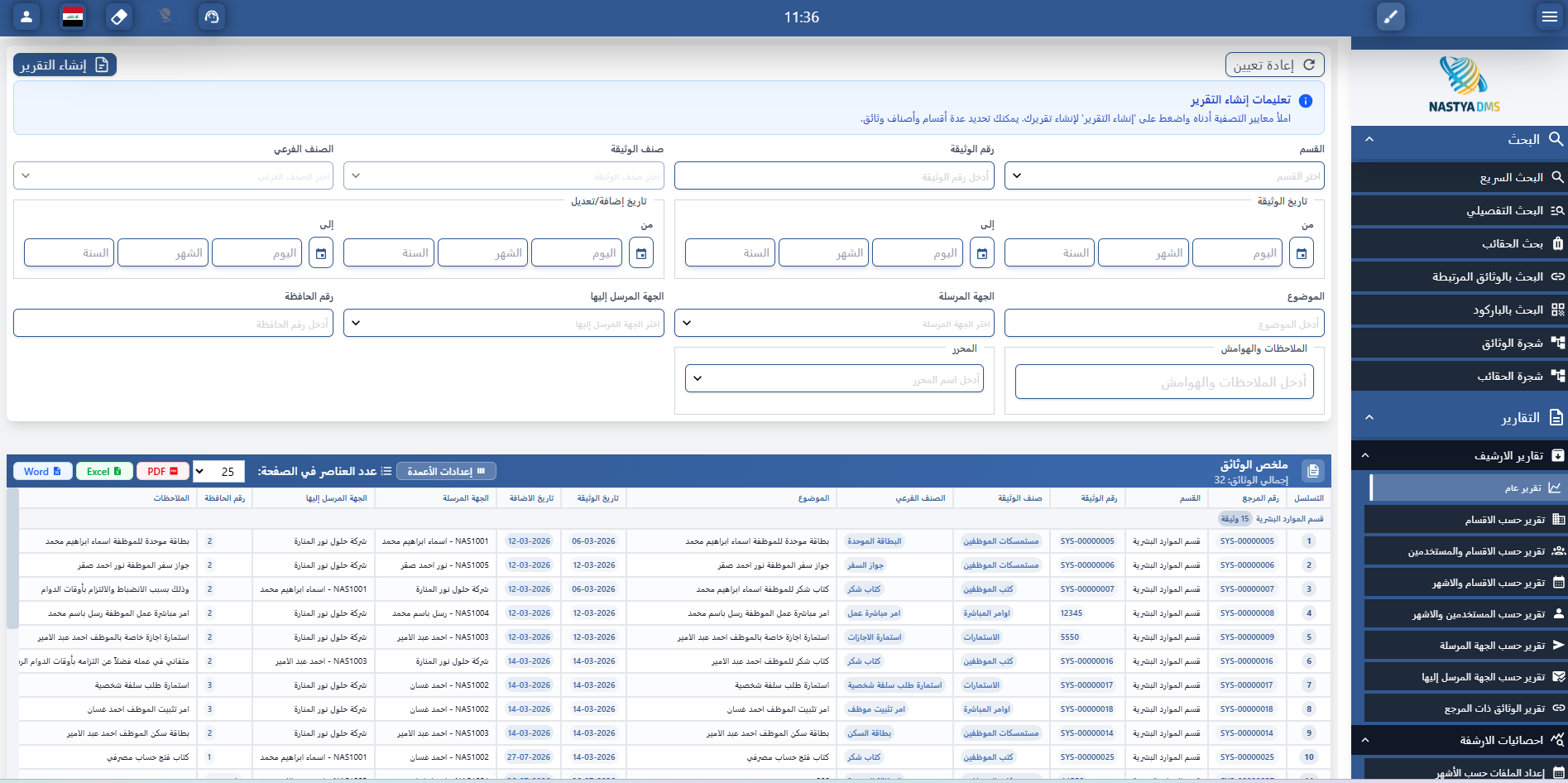The width and height of the screenshot is (1568, 783).
Task: Click the جواز السفر subcategory tag
Action: coord(866,565)
